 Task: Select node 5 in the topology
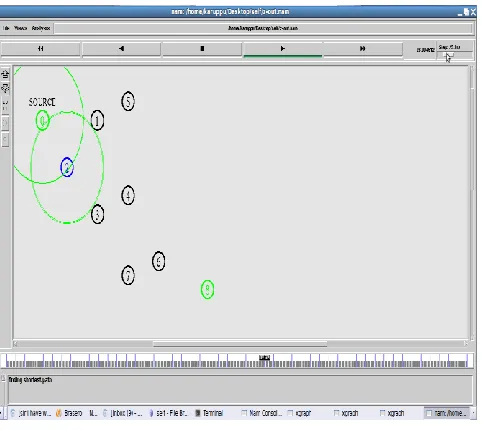(x=128, y=101)
